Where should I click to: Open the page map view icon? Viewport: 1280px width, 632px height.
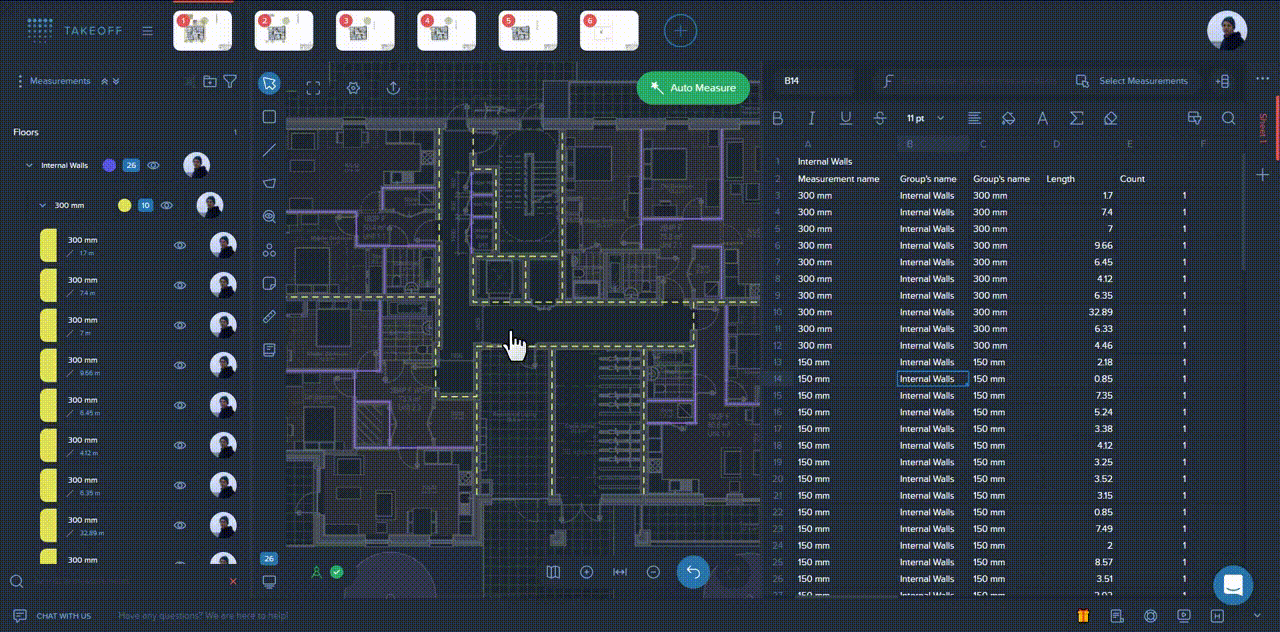coord(554,572)
